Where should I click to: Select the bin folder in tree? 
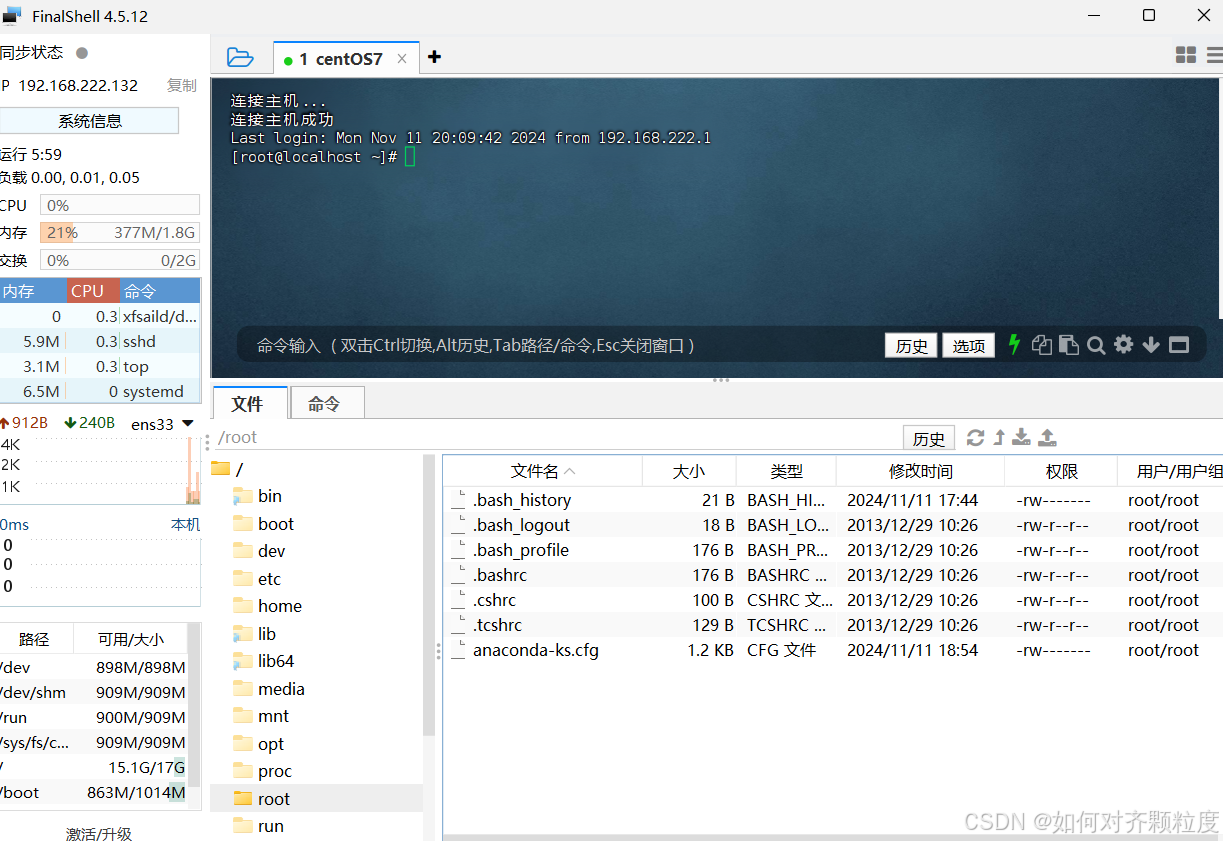pos(258,496)
